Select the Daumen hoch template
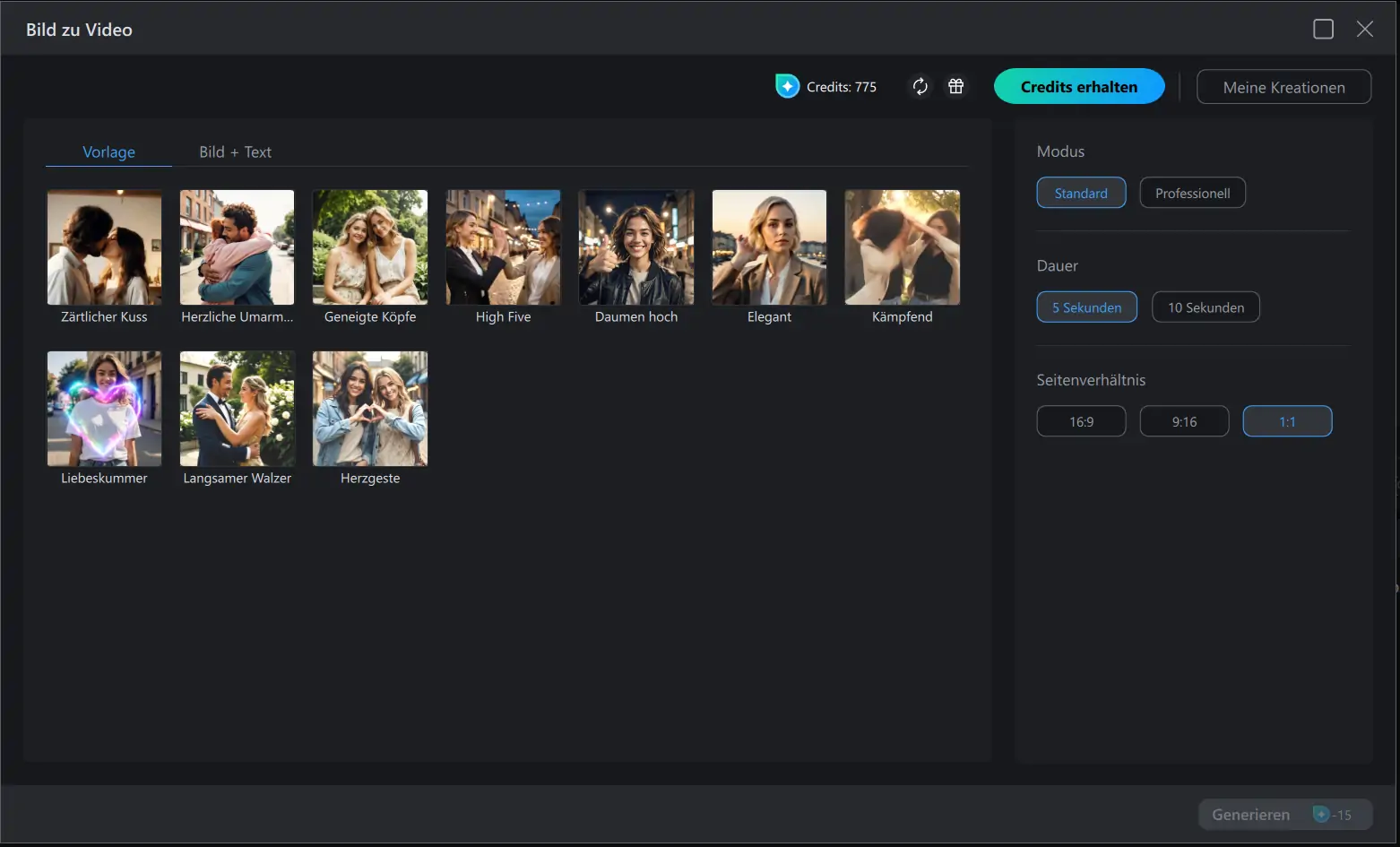This screenshot has width=1400, height=847. (636, 247)
